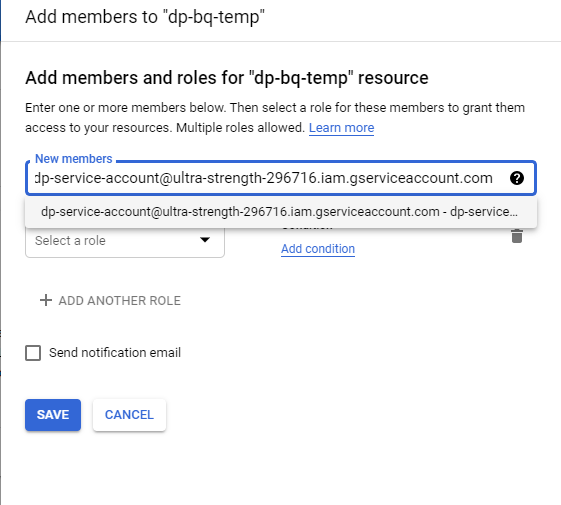Delete the role row with trash icon
This screenshot has height=505, width=561.
pyautogui.click(x=517, y=236)
